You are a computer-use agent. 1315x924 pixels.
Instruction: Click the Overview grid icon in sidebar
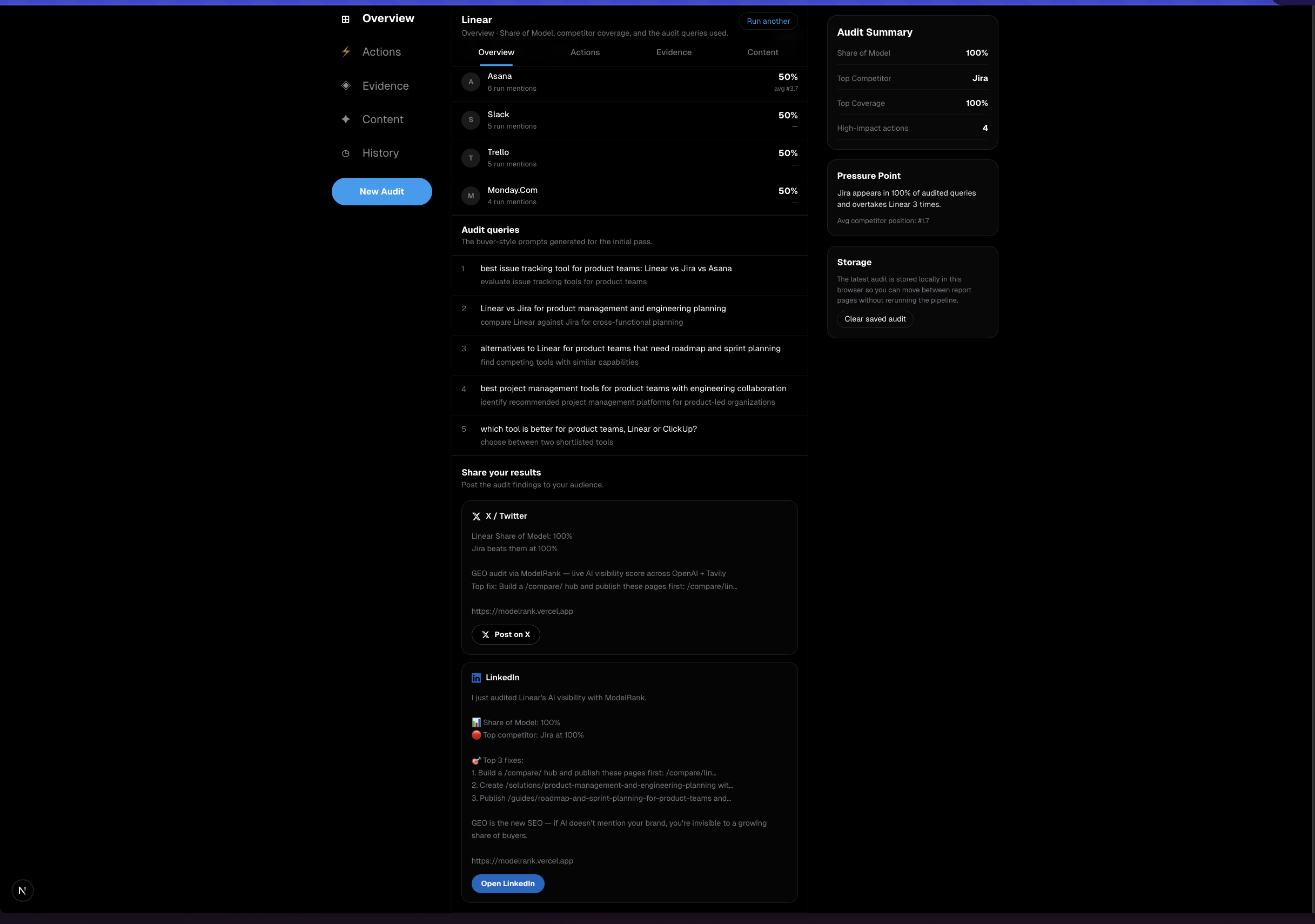345,19
